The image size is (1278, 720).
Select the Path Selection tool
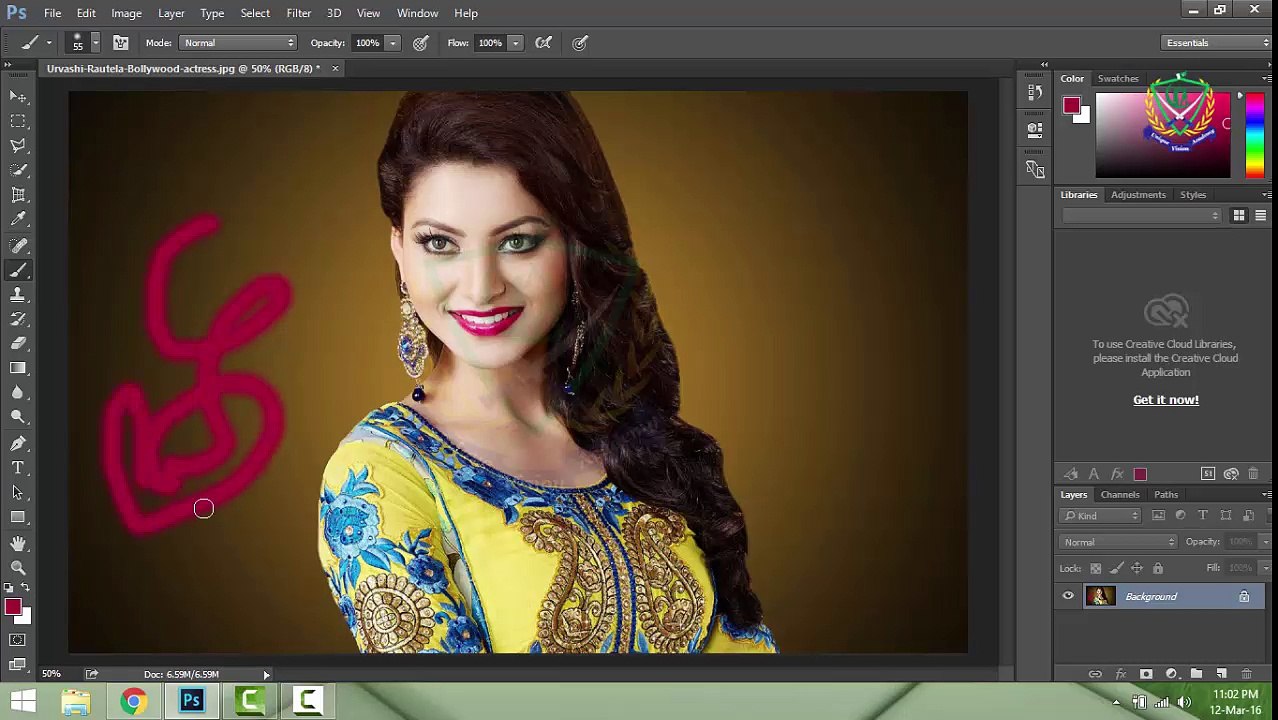click(18, 492)
